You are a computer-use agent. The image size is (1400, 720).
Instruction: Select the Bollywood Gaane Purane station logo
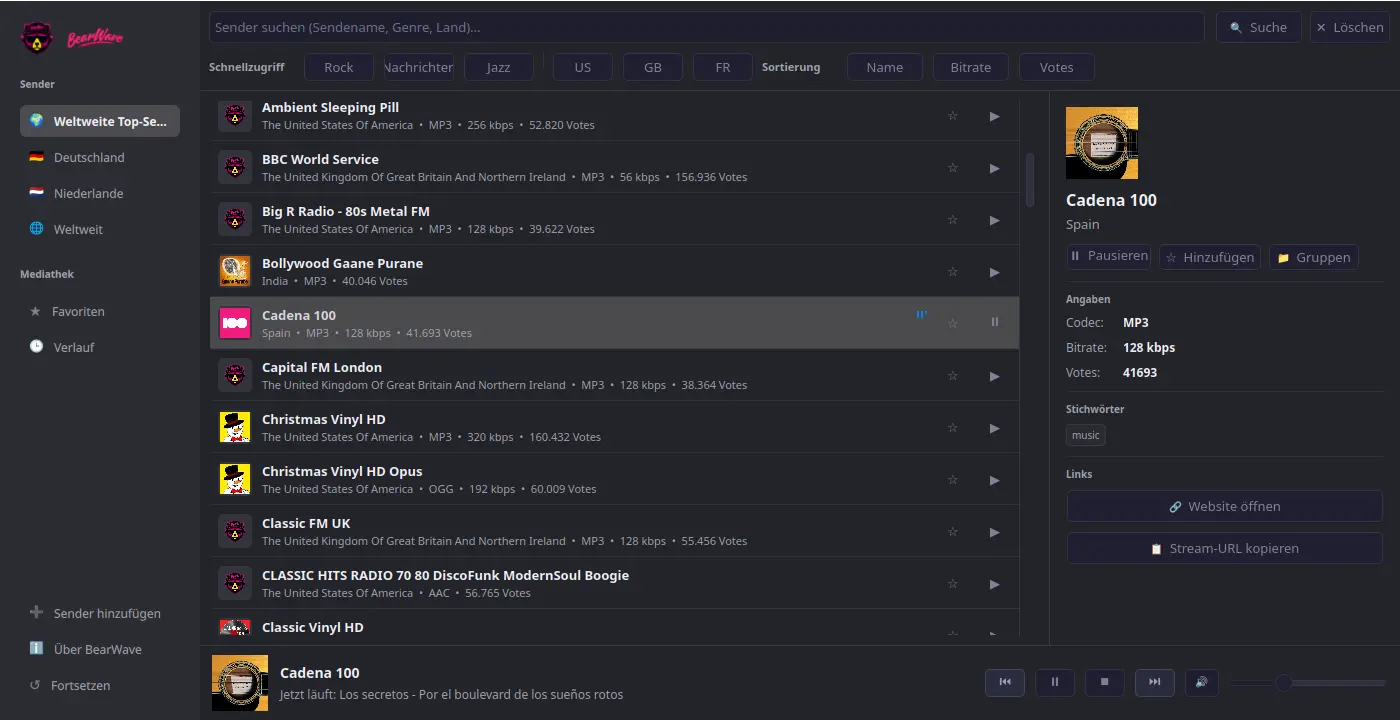point(234,271)
